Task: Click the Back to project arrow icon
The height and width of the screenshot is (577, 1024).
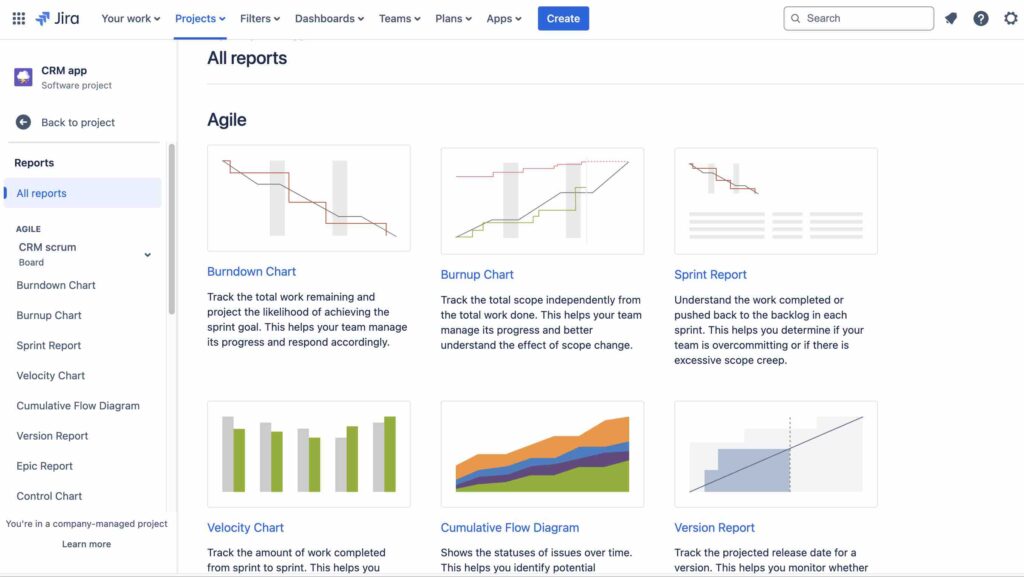Action: pyautogui.click(x=22, y=122)
